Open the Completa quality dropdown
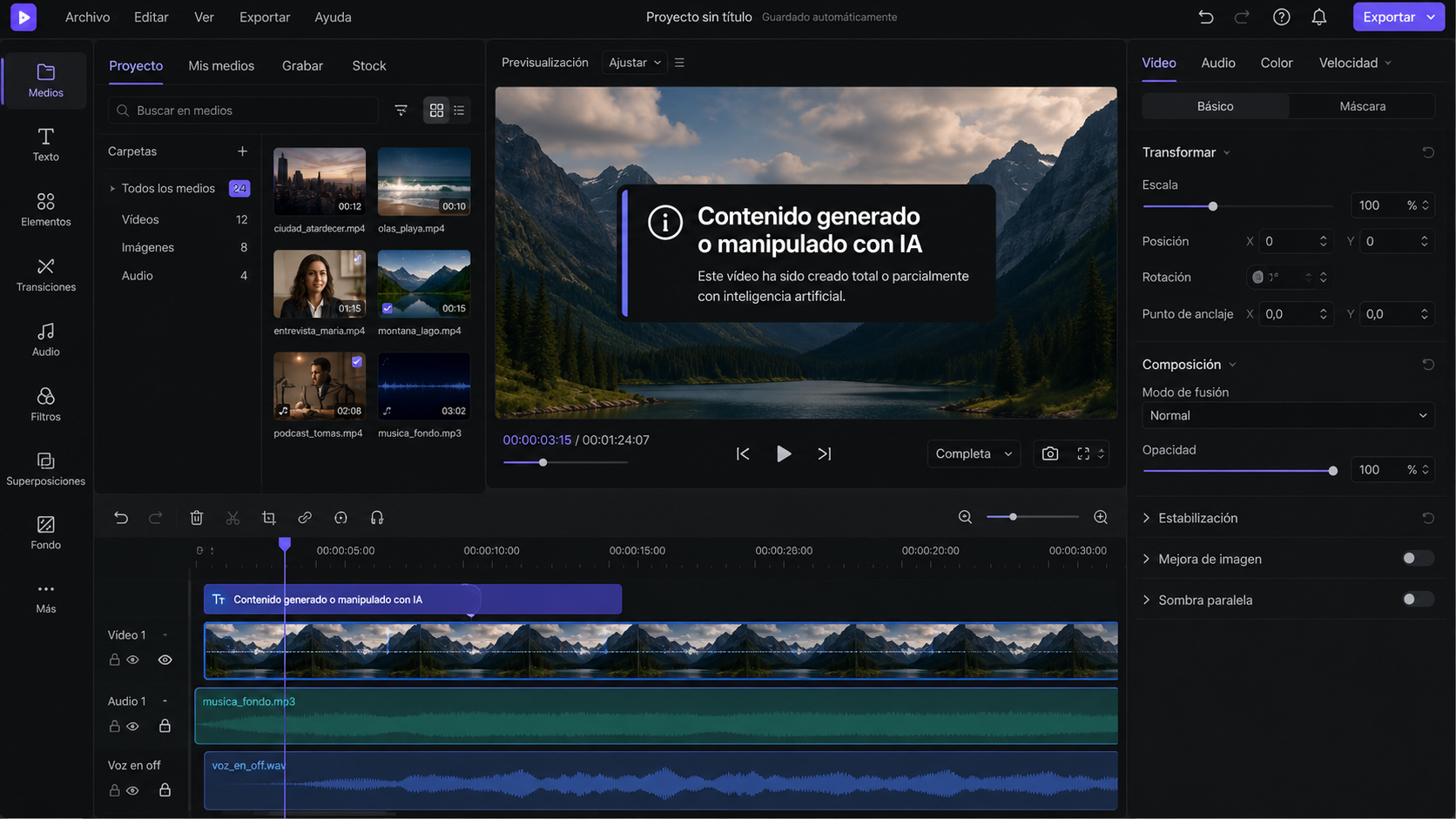The height and width of the screenshot is (819, 1456). (x=974, y=453)
